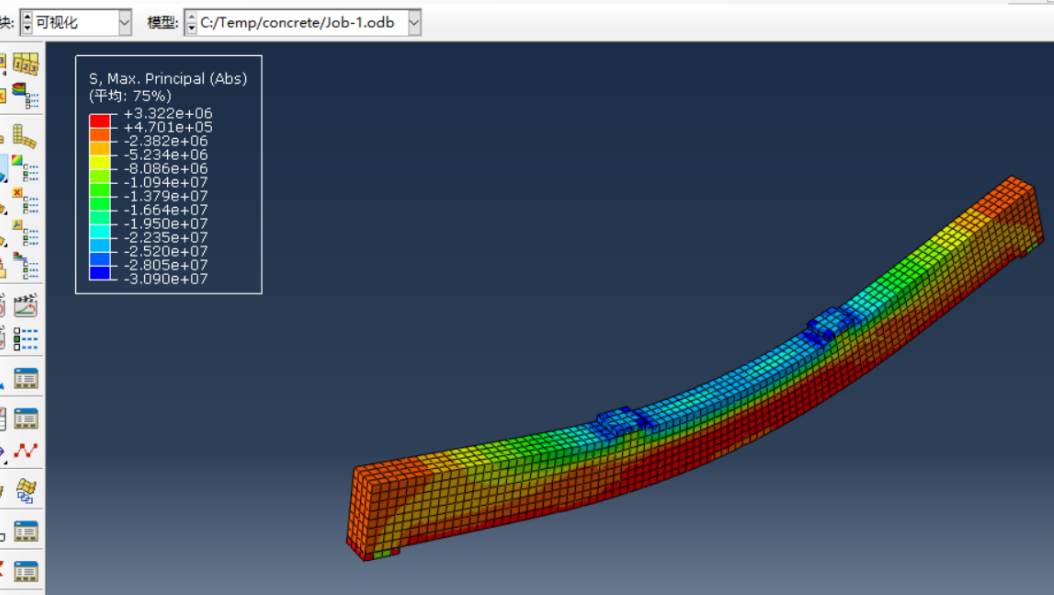This screenshot has height=595, width=1054.
Task: Click the red zigzag XY Data Manager icon
Action: (26, 451)
